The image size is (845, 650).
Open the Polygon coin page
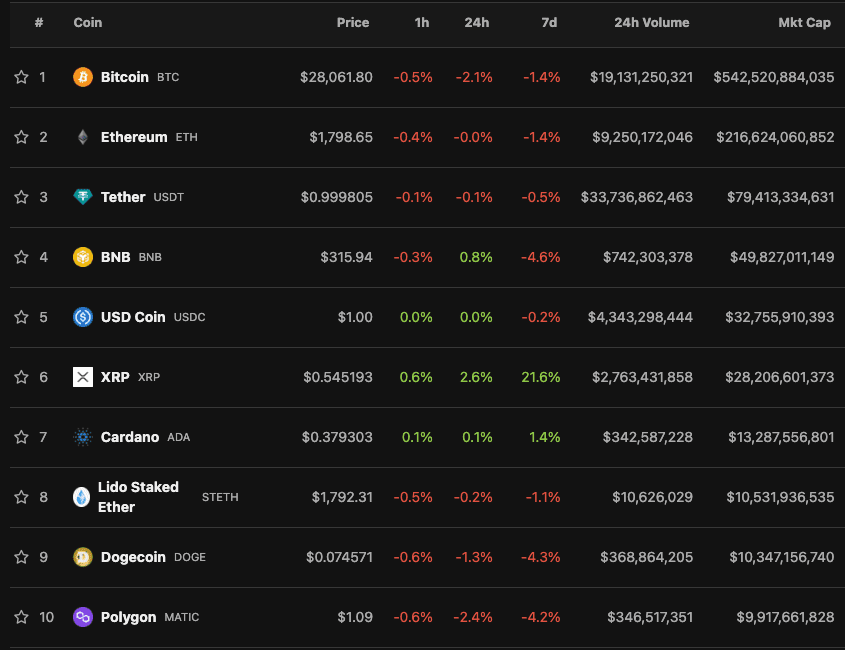[x=128, y=617]
